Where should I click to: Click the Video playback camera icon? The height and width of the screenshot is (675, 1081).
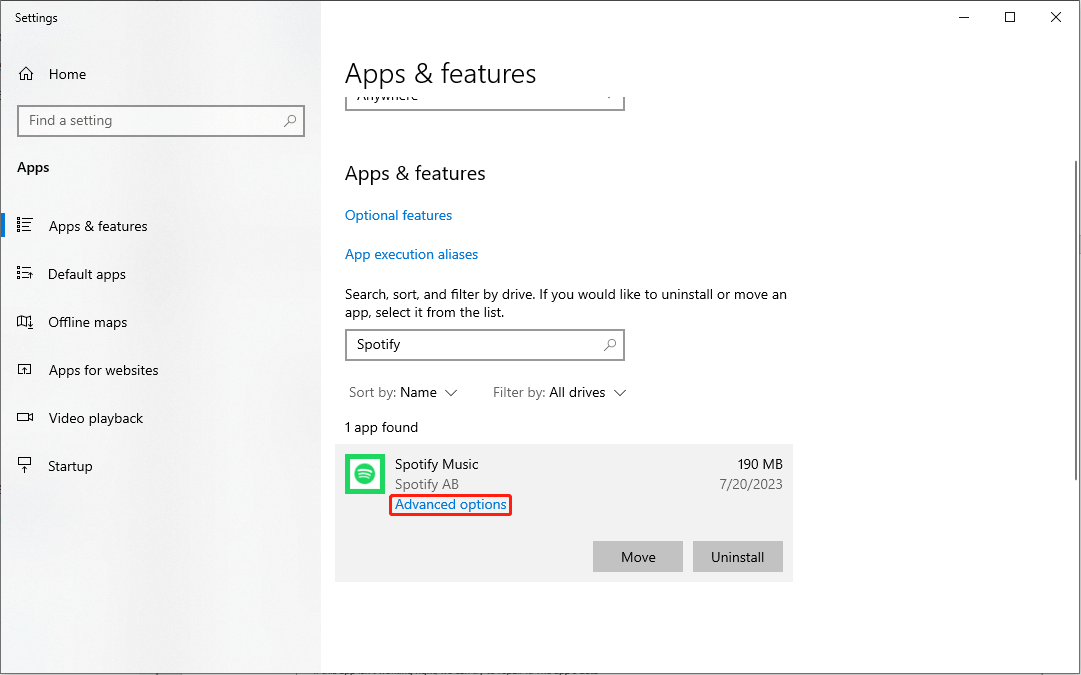25,418
